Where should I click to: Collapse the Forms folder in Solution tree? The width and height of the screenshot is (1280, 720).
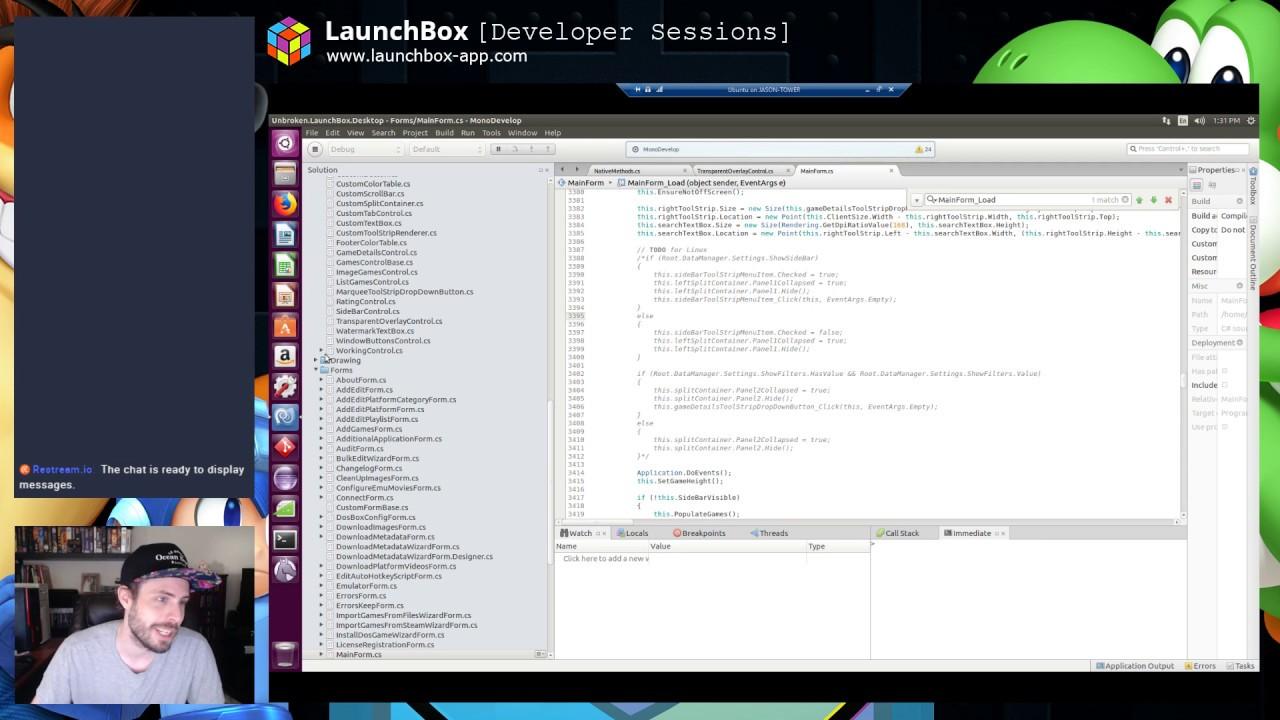click(x=317, y=370)
